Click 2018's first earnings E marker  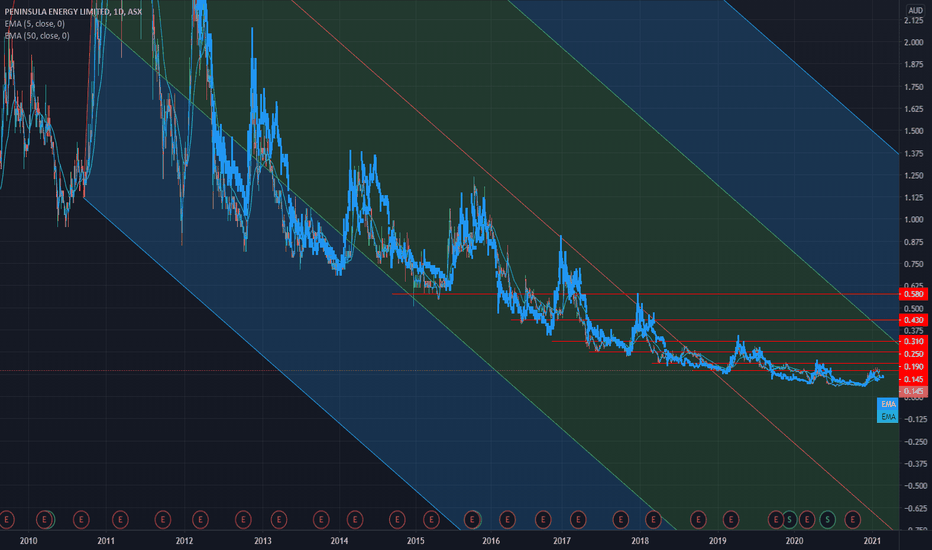(653, 520)
